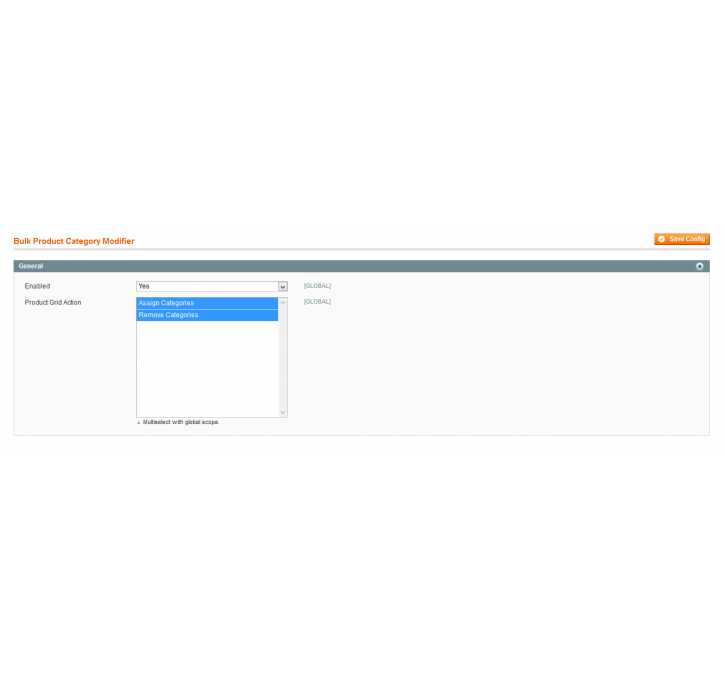Viewport: 725px width, 680px height.
Task: Click the Product Grid Action label
Action: (x=53, y=302)
